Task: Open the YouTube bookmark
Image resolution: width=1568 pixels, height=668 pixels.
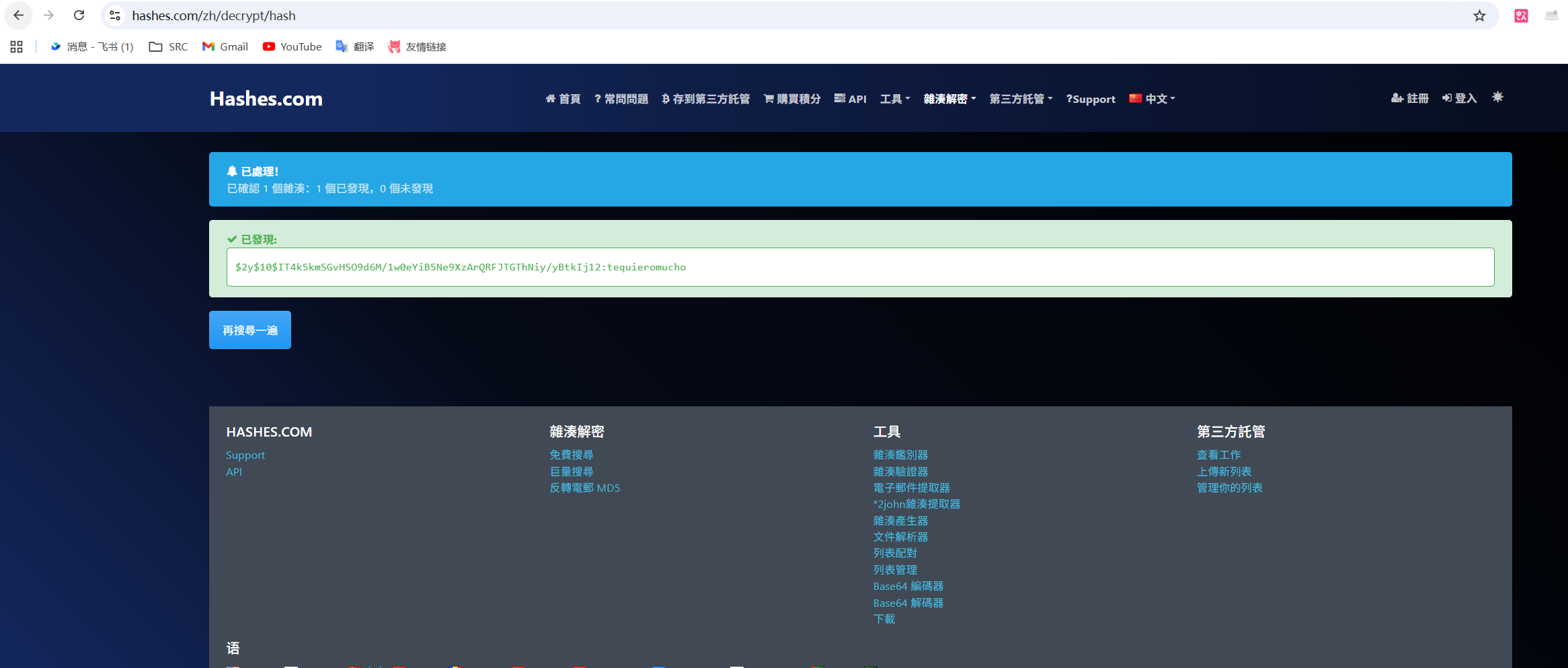Action: click(292, 46)
